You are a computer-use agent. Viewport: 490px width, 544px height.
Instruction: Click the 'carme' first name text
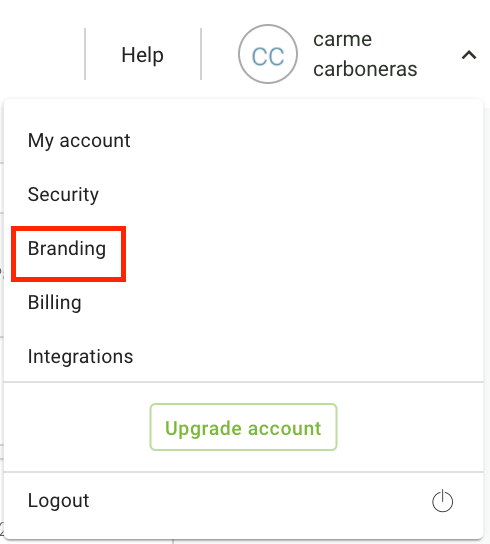pyautogui.click(x=343, y=39)
